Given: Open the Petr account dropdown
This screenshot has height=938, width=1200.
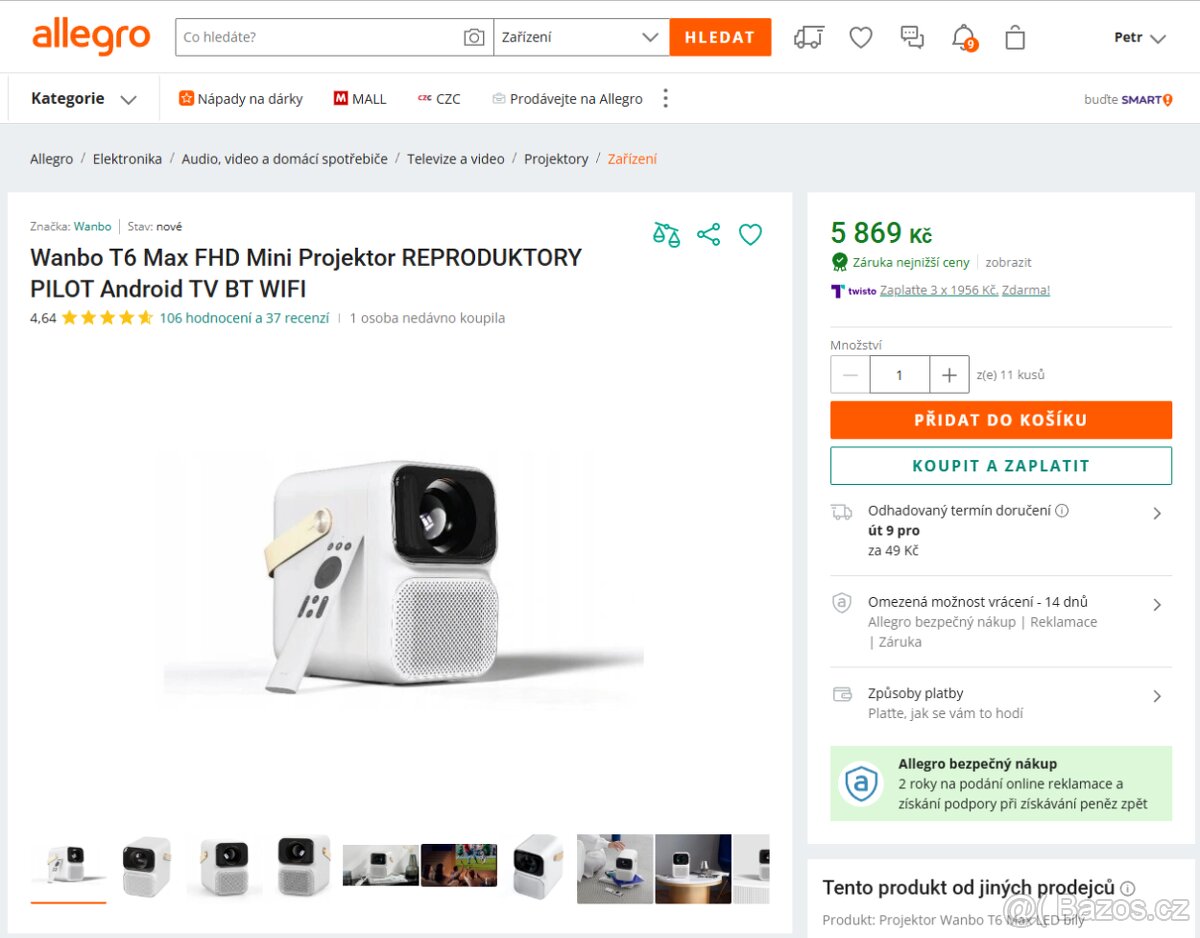Looking at the screenshot, I should coord(1140,37).
